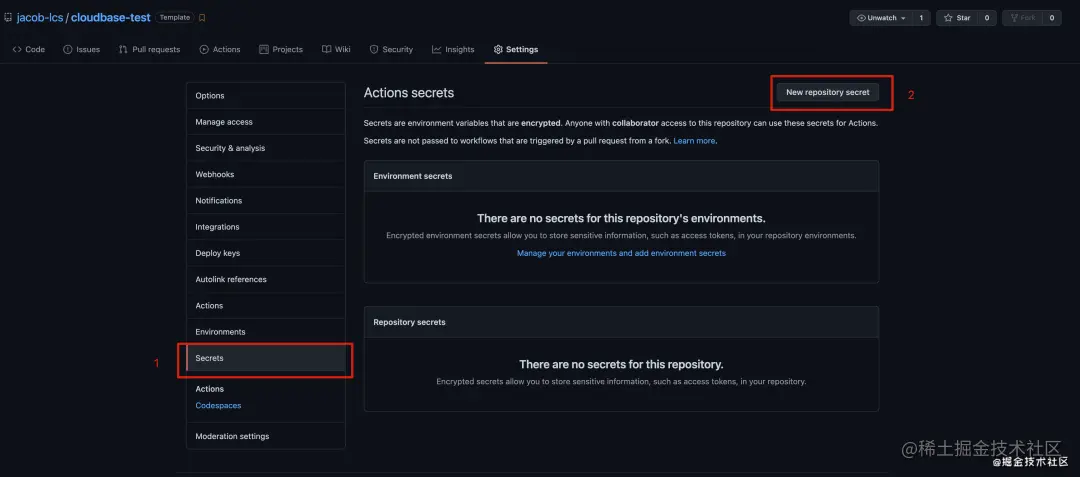Open the Insights tab
Screen dimensions: 1080x477
pyautogui.click(x=454, y=49)
